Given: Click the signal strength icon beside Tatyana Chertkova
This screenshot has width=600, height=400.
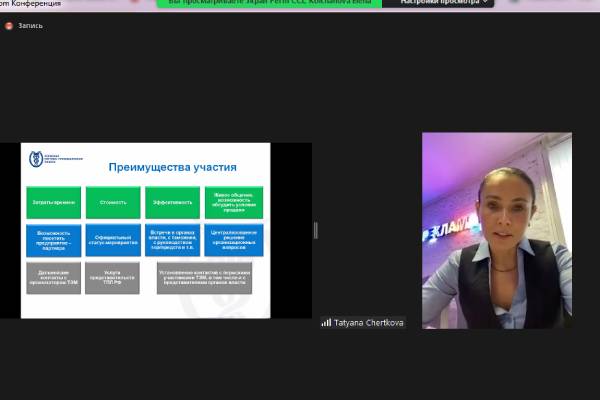Looking at the screenshot, I should click(326, 322).
